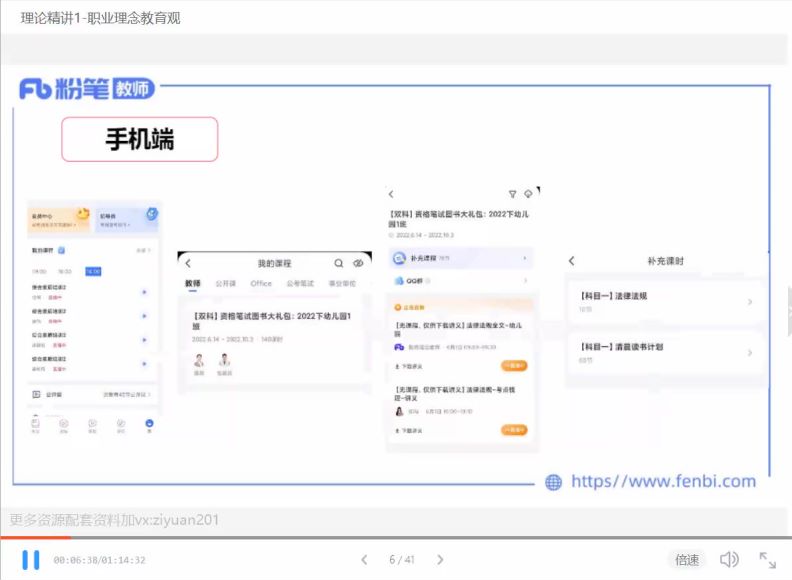Switch to the 公开课 tab

click(225, 283)
